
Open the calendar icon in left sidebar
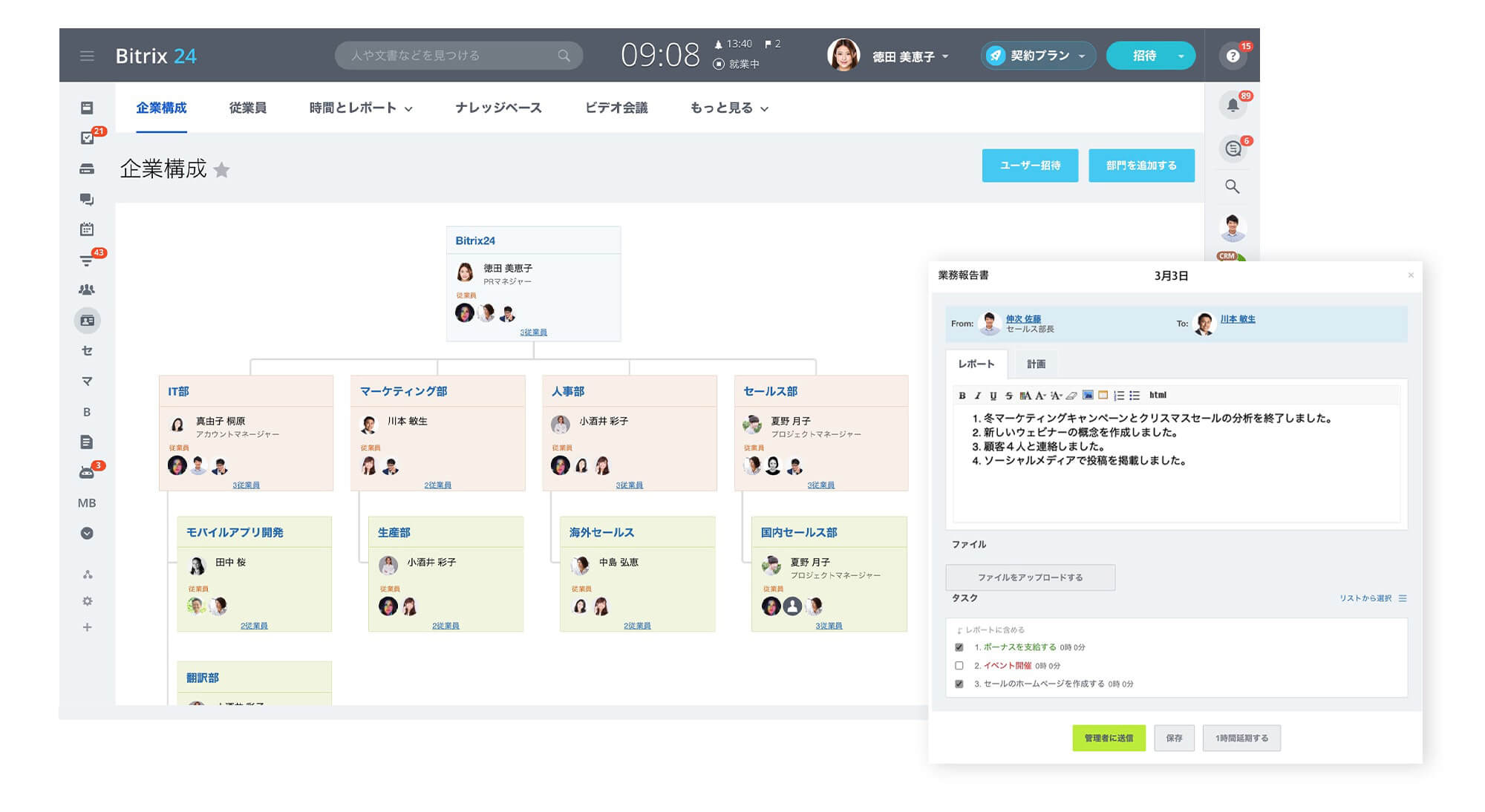(x=87, y=229)
